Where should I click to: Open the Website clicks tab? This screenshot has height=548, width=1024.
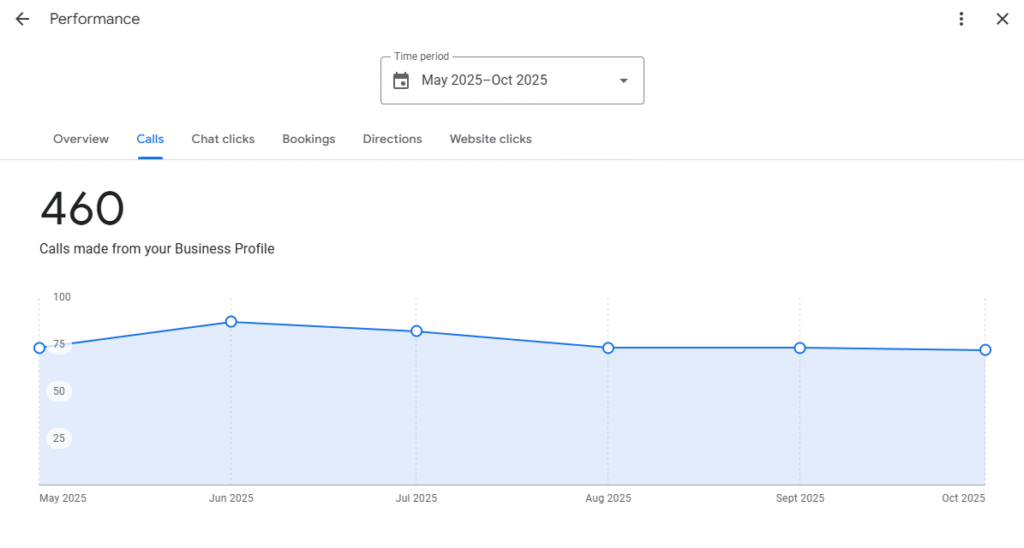[x=490, y=139]
